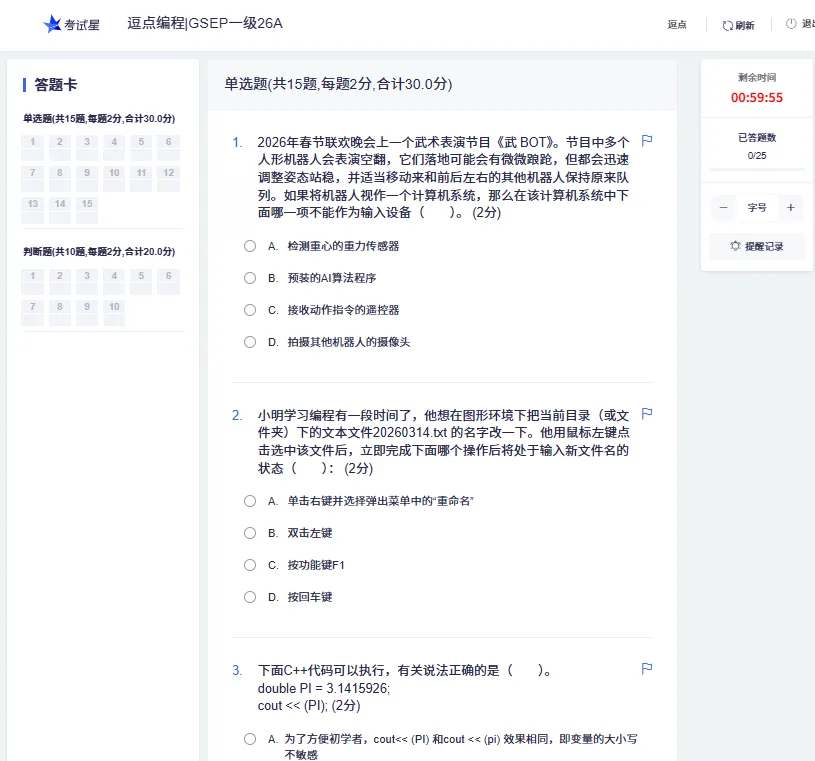The width and height of the screenshot is (815, 761).
Task: Click the 答题卡 panel heading
Action: [56, 85]
